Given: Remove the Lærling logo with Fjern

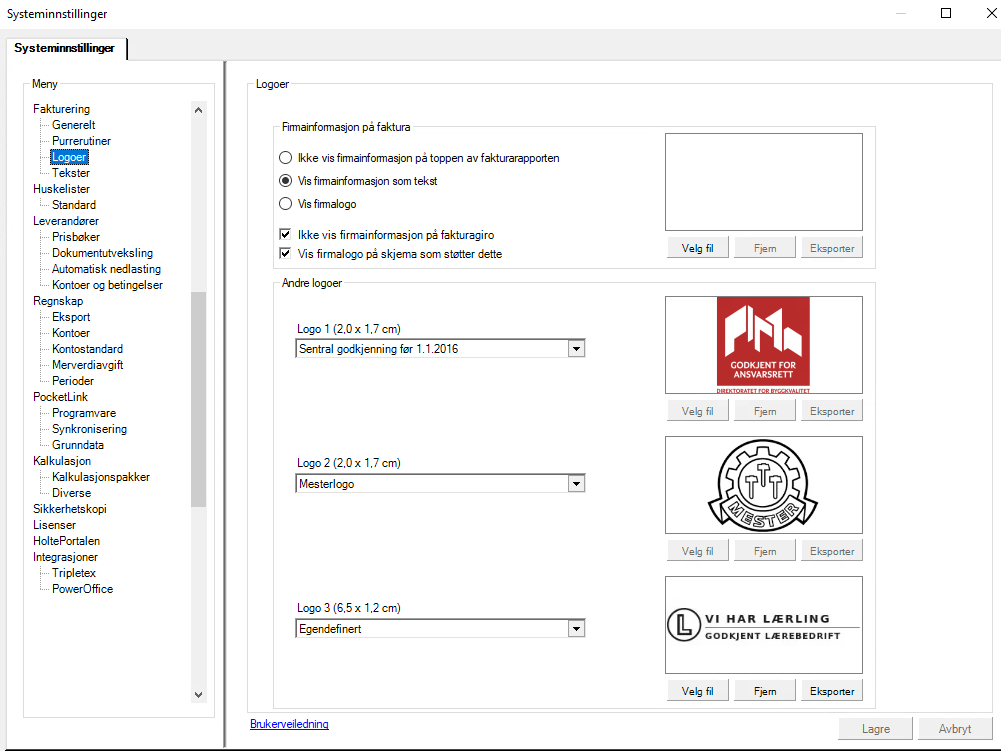Looking at the screenshot, I should coord(765,690).
